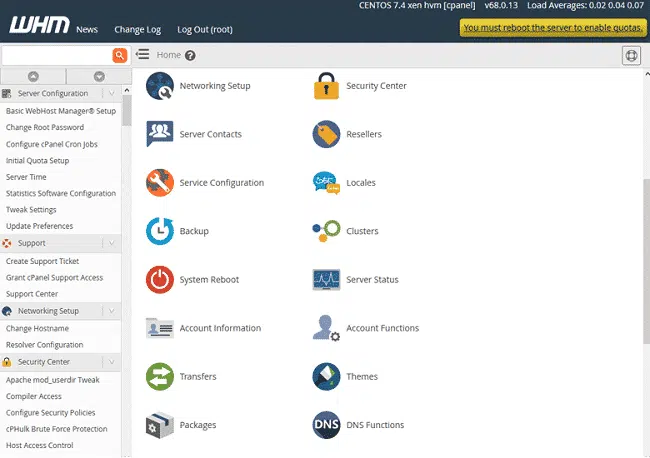Collapse the Networking Setup sidebar section
Image resolution: width=650 pixels, height=458 pixels.
coord(112,311)
